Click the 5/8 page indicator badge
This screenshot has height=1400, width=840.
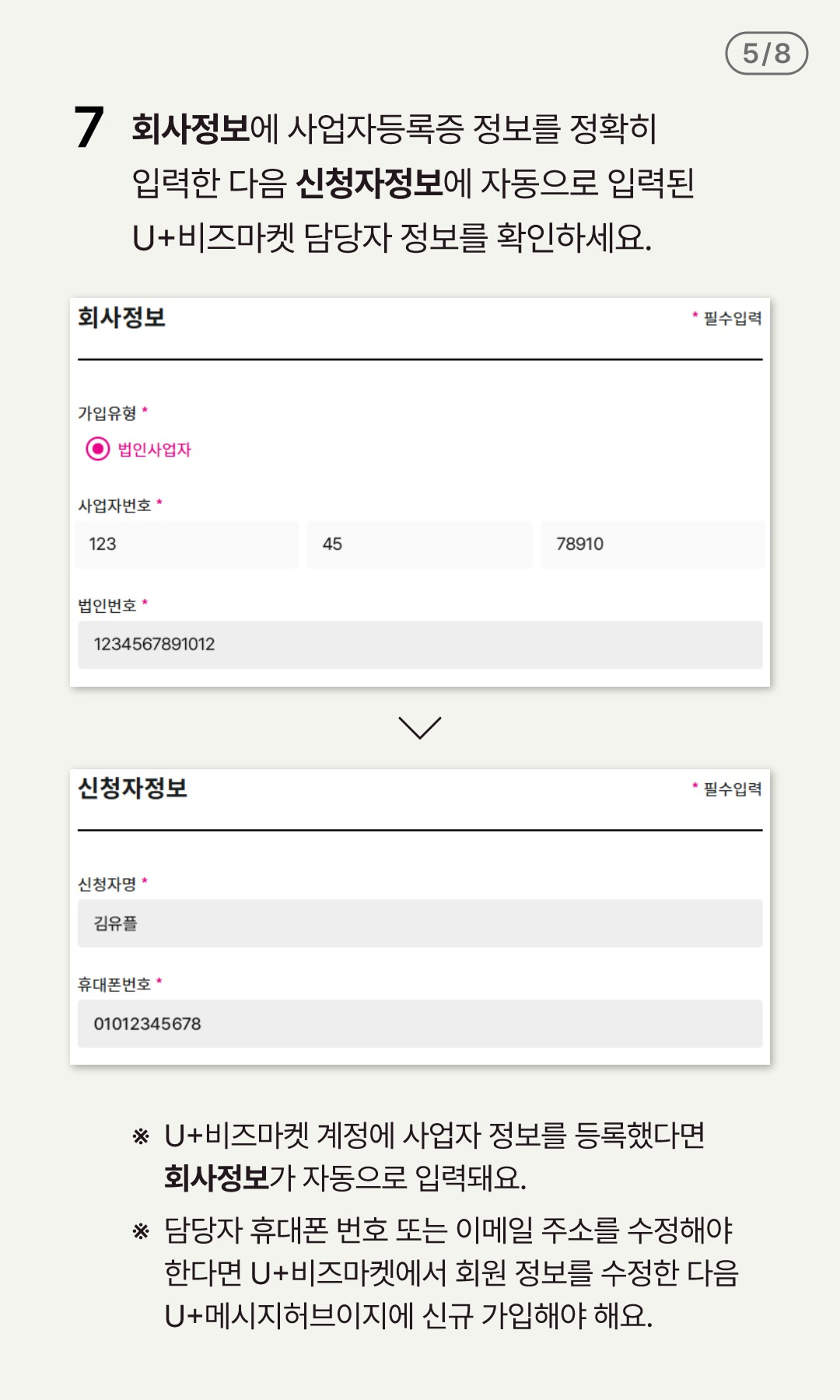click(x=767, y=54)
